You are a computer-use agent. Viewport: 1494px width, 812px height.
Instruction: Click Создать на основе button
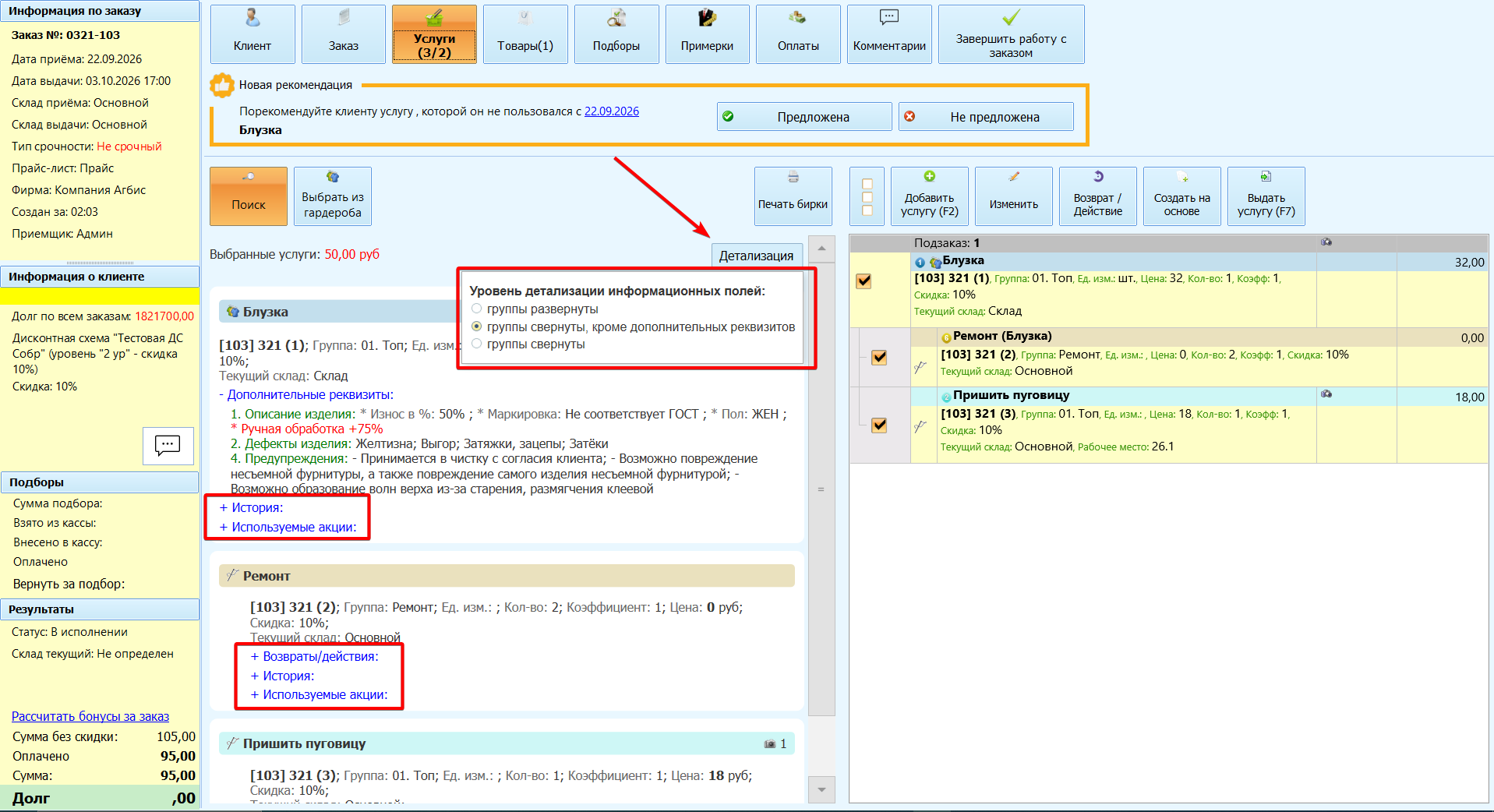pos(1182,196)
